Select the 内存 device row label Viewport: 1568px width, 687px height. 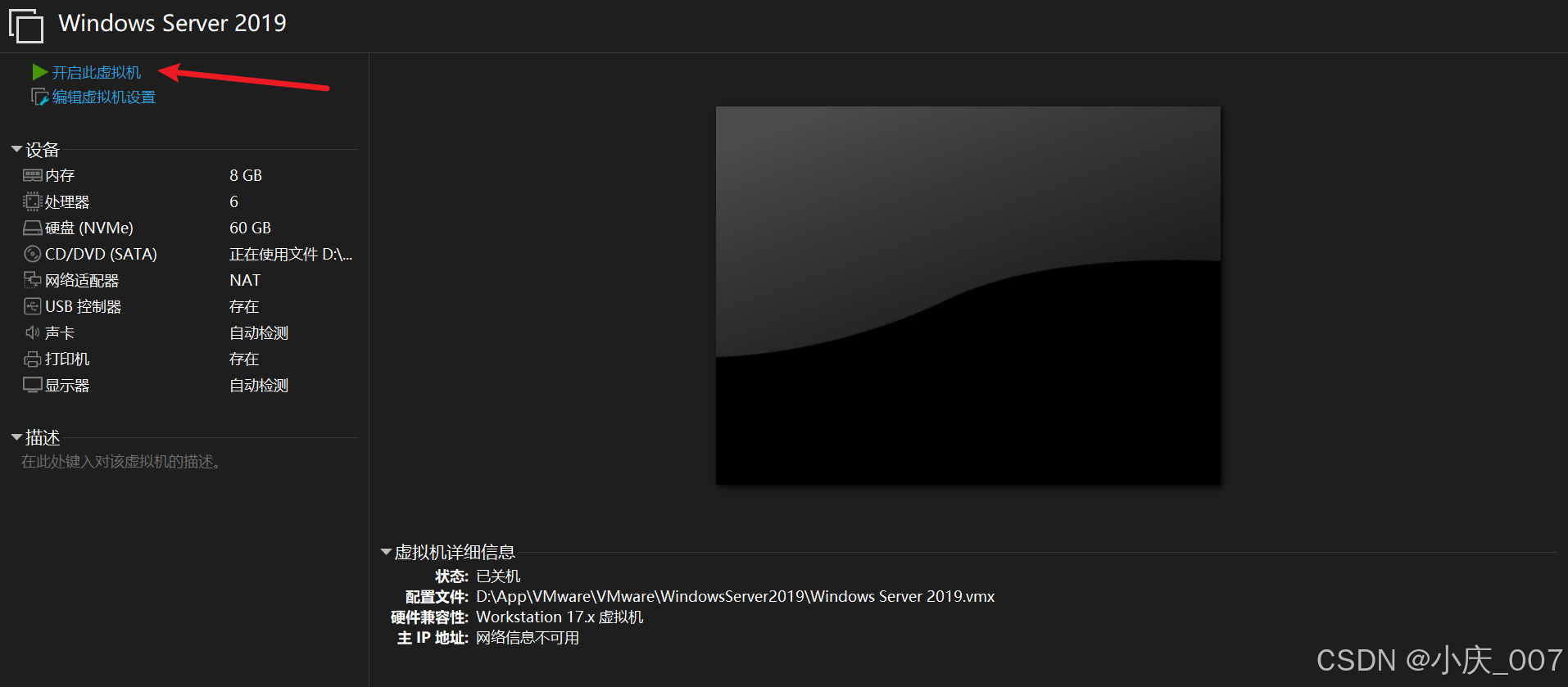click(60, 175)
